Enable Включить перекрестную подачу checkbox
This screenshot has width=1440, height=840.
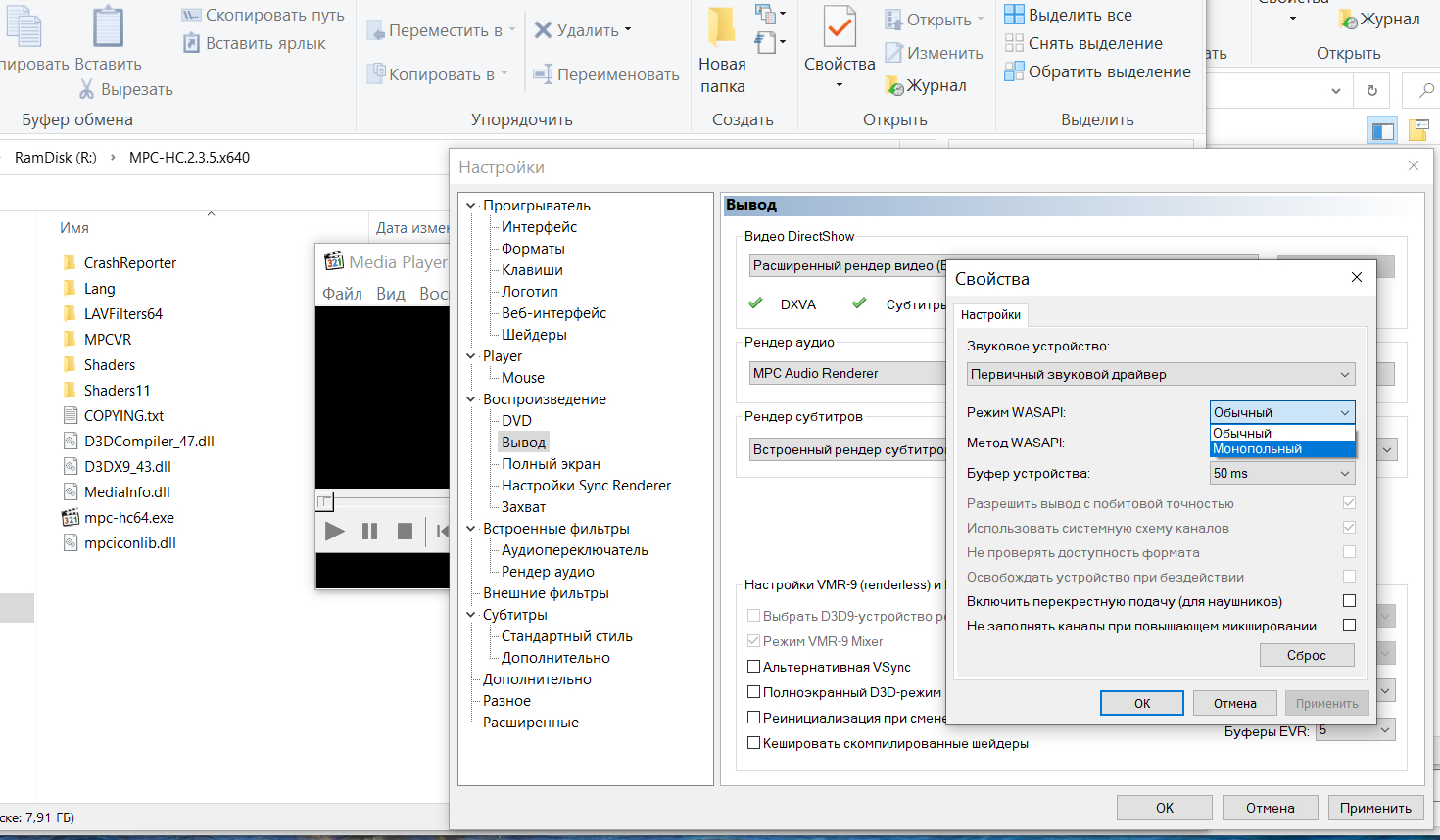(x=1349, y=601)
